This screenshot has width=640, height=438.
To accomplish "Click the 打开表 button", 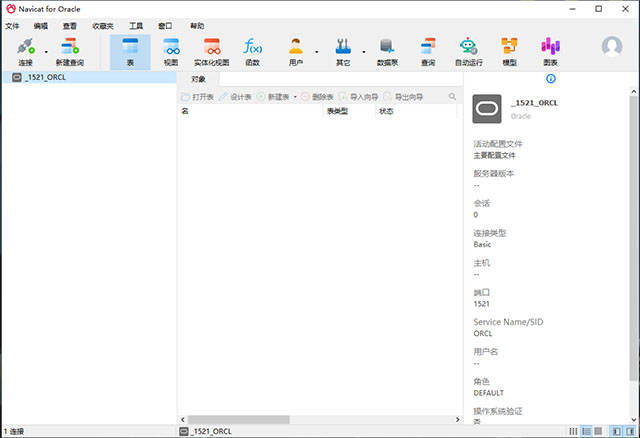I will pos(198,97).
